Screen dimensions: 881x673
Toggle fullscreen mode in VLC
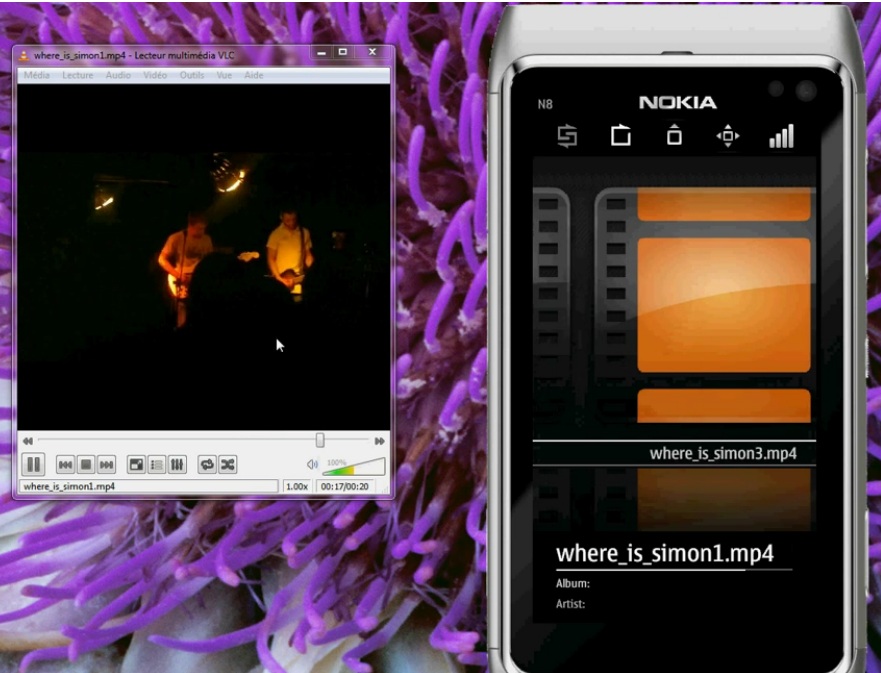tap(137, 463)
